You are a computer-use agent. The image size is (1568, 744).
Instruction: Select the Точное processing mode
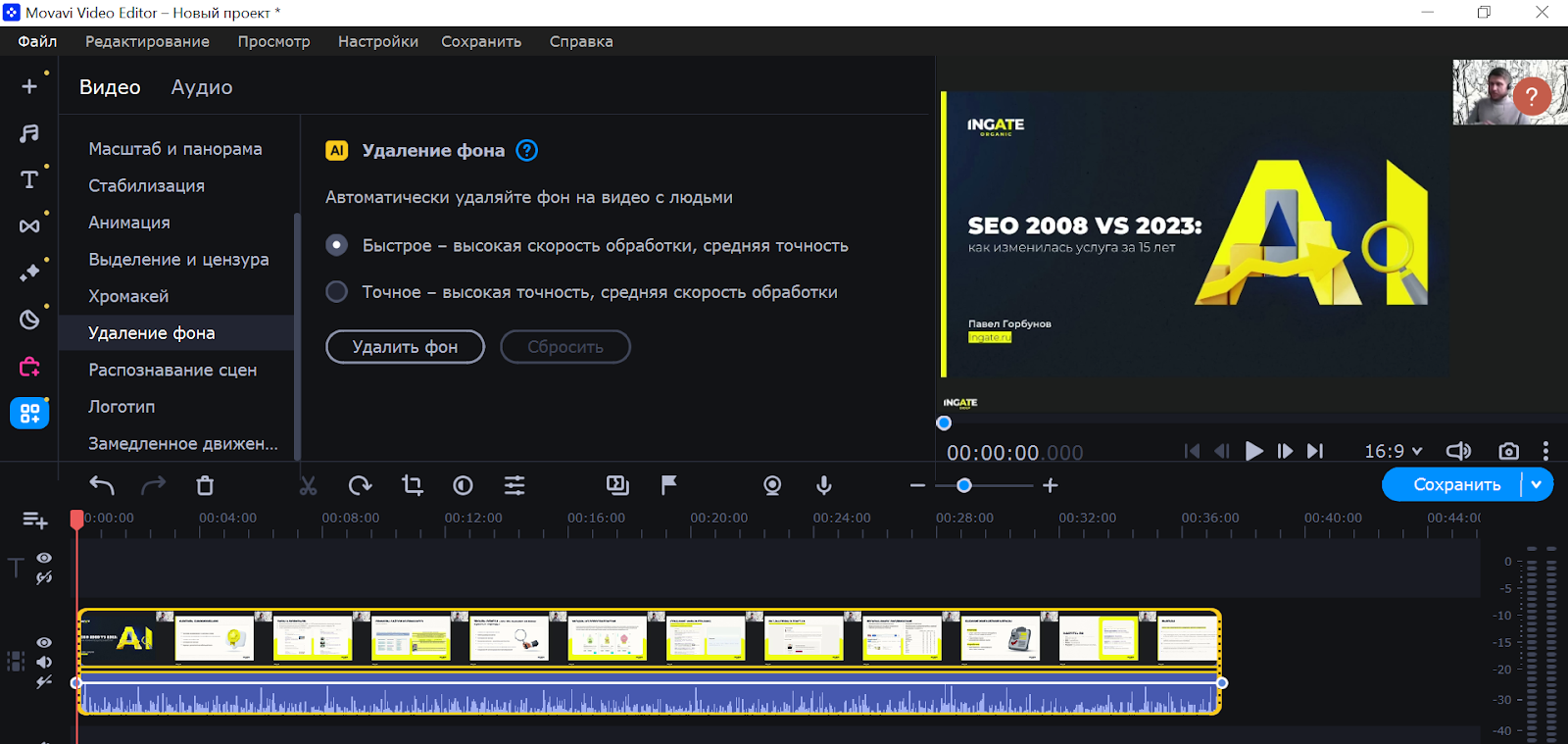(x=336, y=291)
